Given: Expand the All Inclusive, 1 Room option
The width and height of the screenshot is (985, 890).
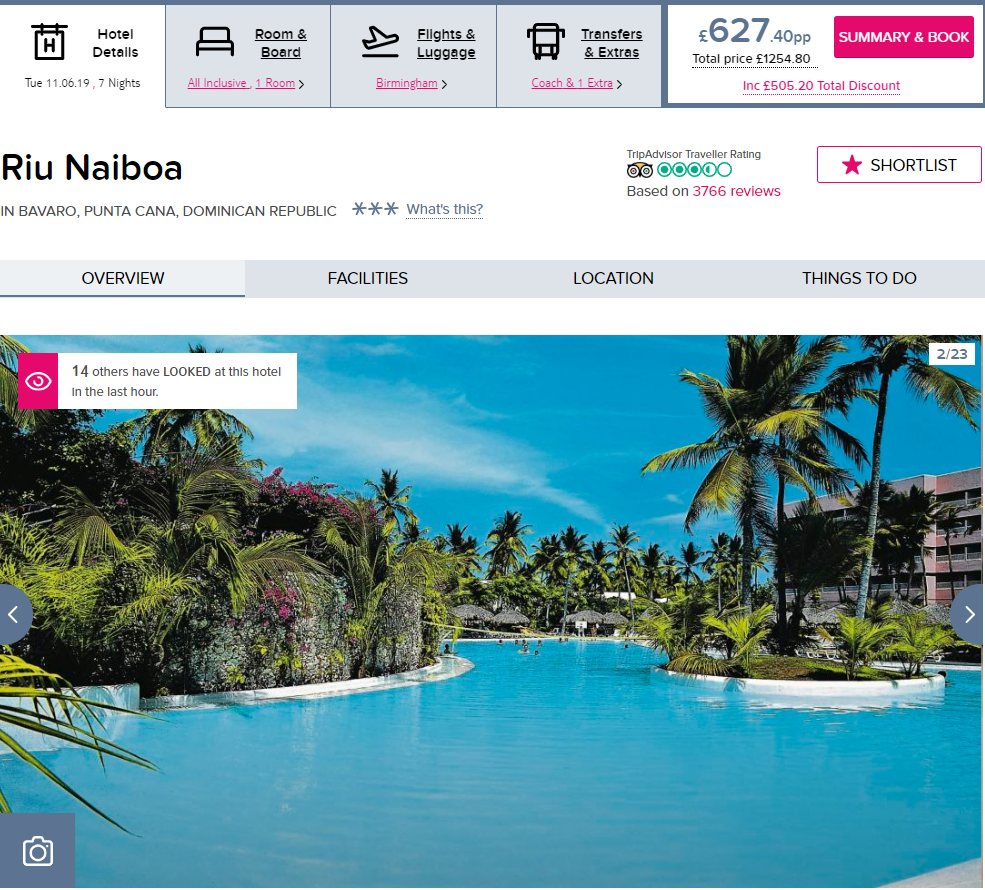Looking at the screenshot, I should 246,83.
